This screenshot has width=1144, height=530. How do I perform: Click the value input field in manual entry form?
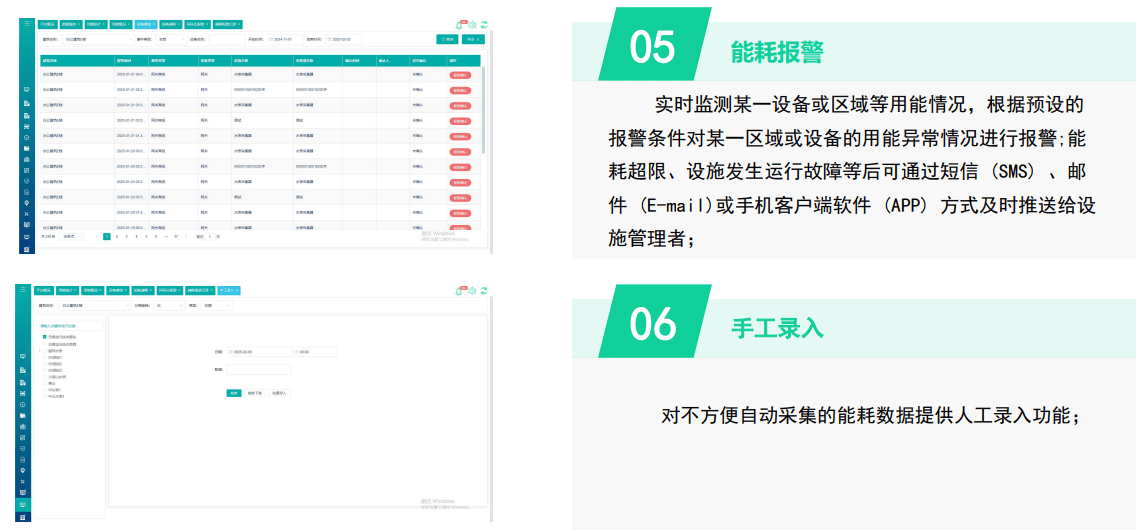click(x=258, y=369)
